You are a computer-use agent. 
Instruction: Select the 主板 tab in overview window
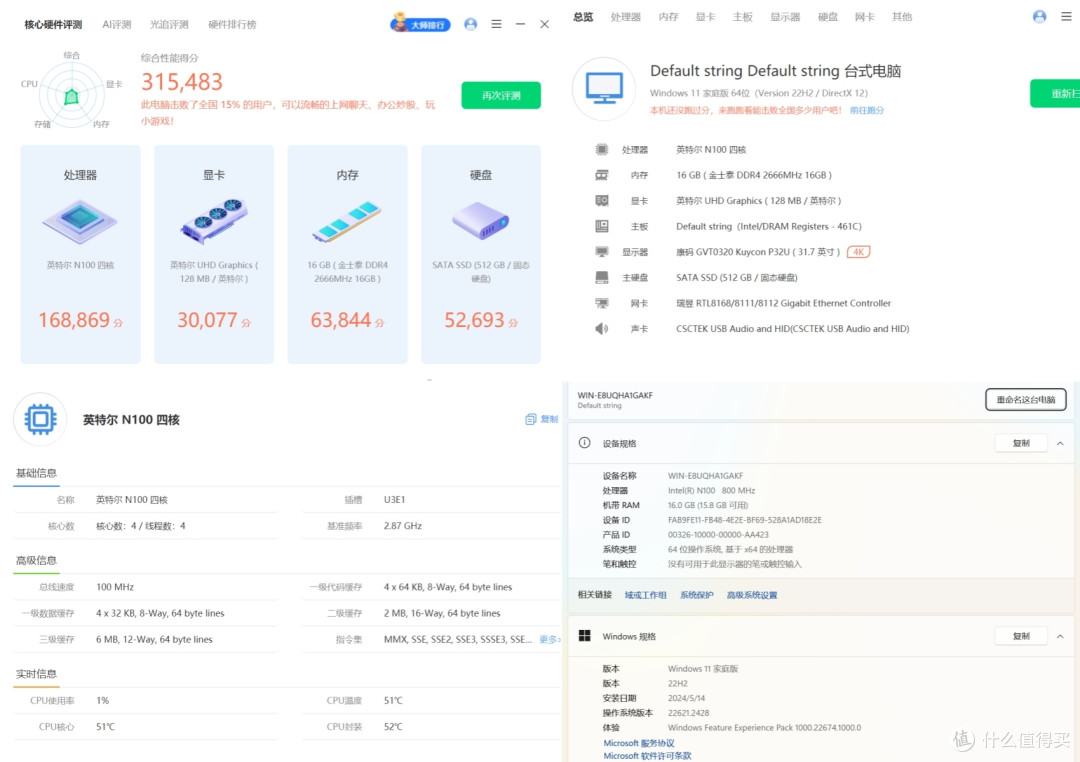coord(742,17)
